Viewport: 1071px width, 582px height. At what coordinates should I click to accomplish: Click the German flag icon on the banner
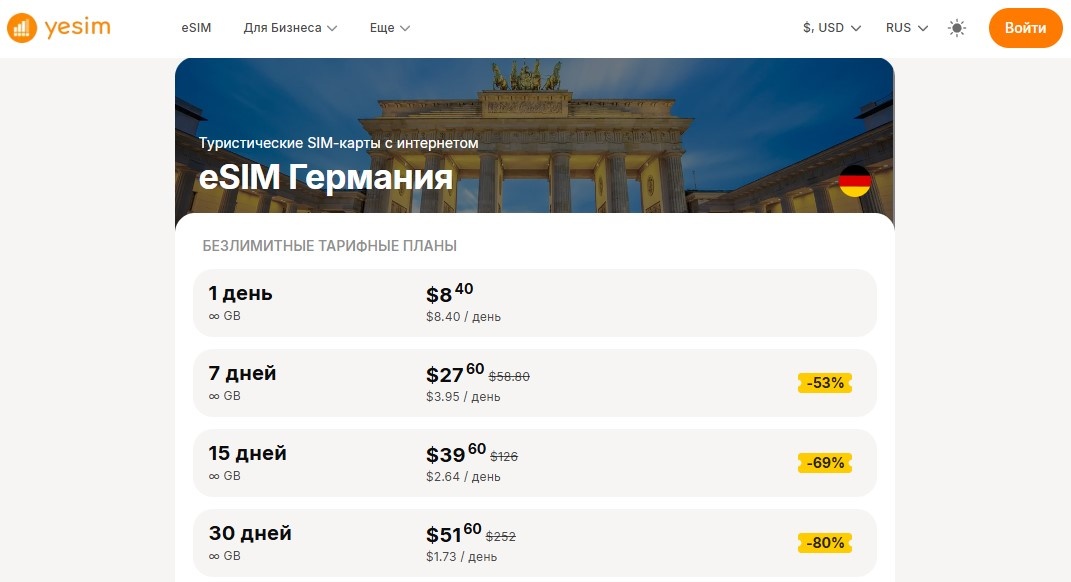pos(855,180)
